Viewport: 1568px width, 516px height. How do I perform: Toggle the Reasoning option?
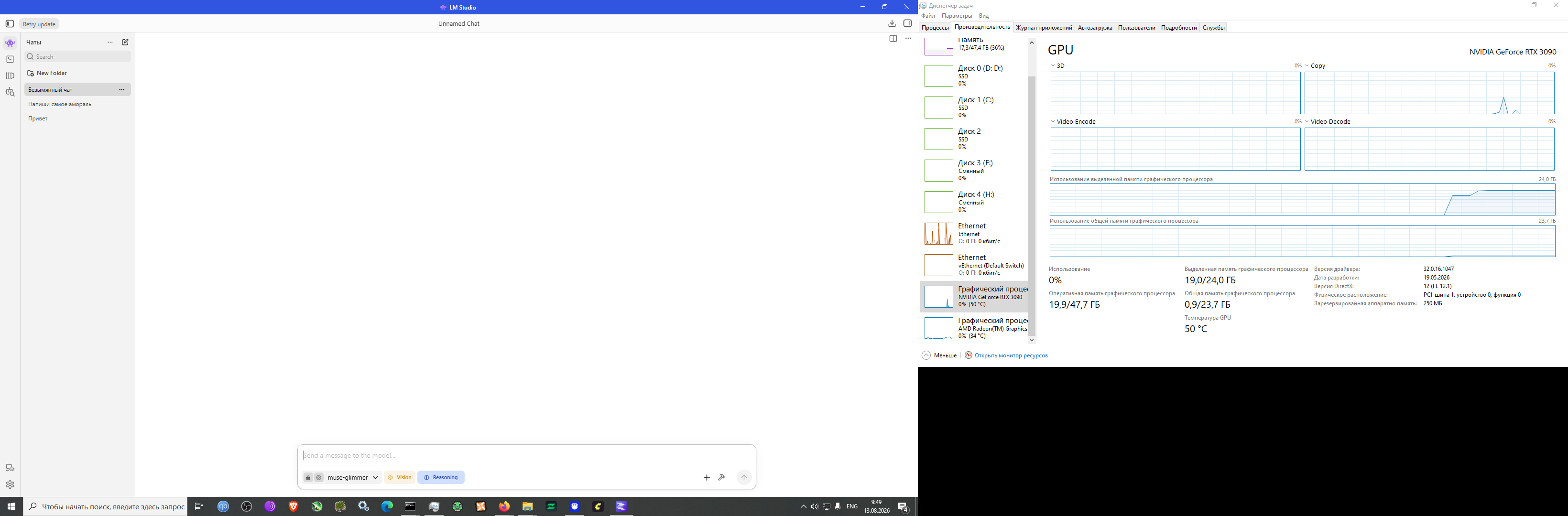[x=441, y=478]
